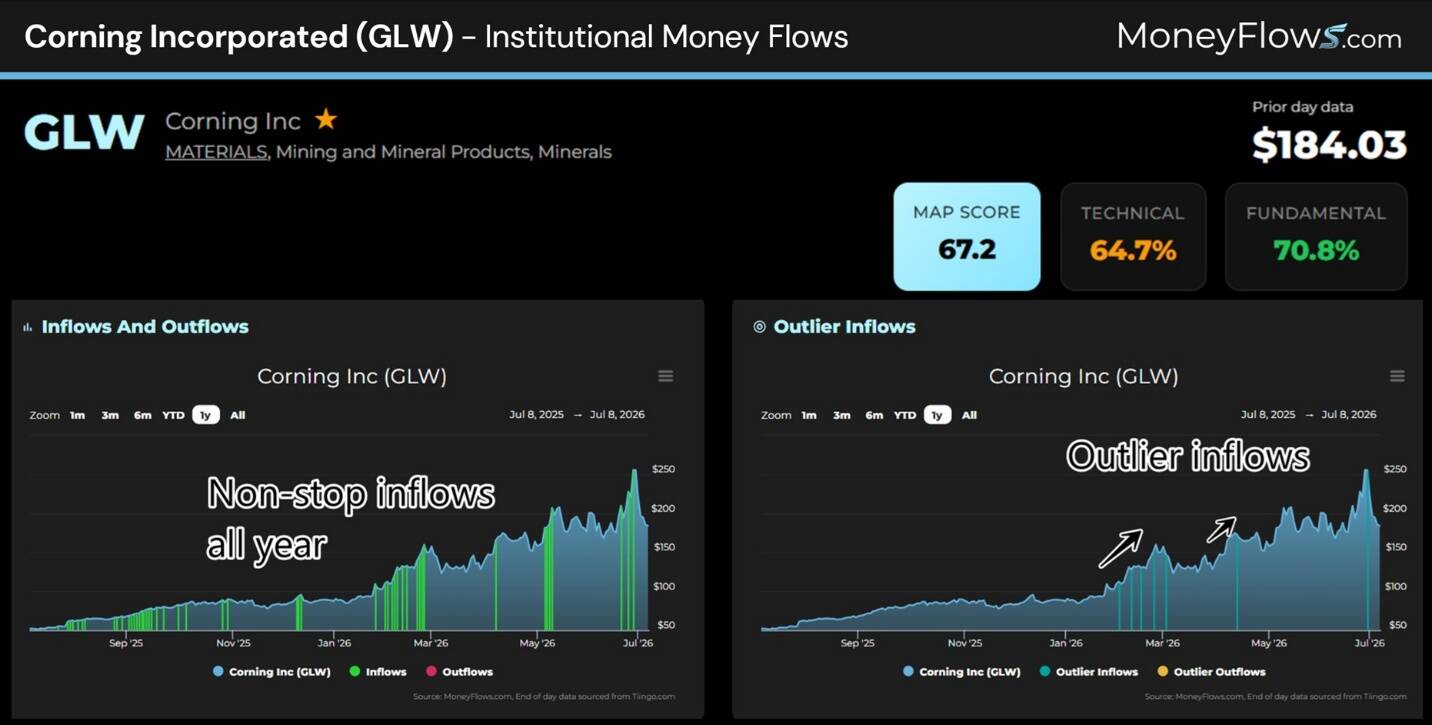This screenshot has height=725, width=1432.
Task: Select All zoom on the Inflows And Outflows chart
Action: pos(237,415)
